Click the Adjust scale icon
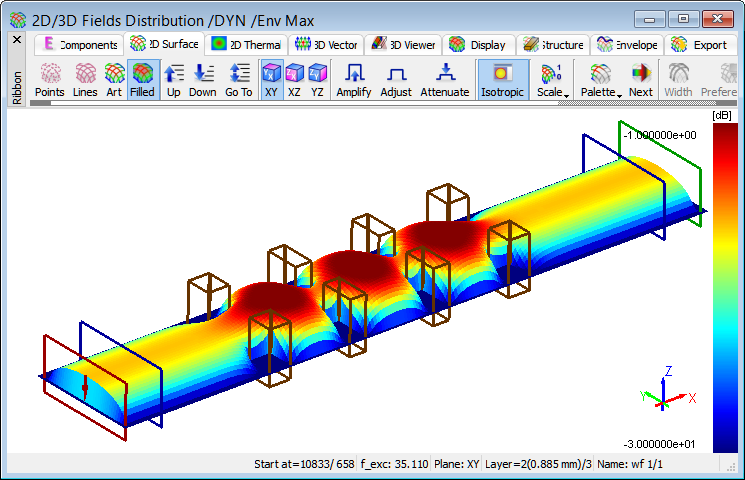745x480 pixels. tap(396, 80)
